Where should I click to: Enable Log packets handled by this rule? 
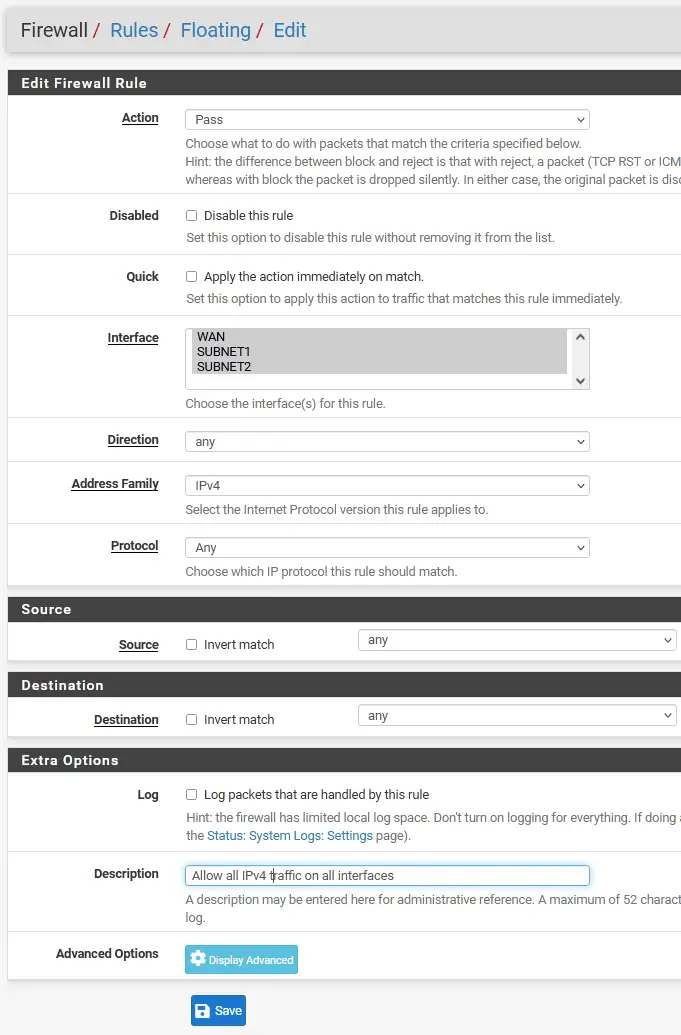tap(192, 795)
